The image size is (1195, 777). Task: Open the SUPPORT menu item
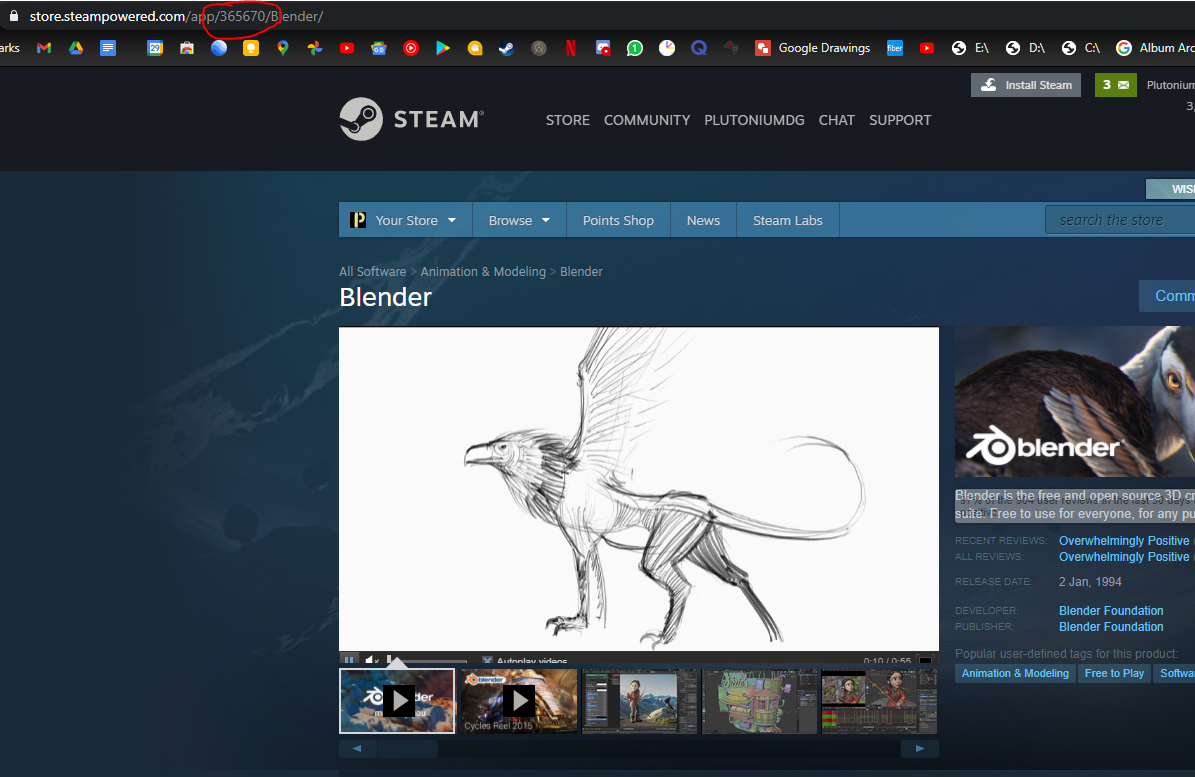coord(900,120)
